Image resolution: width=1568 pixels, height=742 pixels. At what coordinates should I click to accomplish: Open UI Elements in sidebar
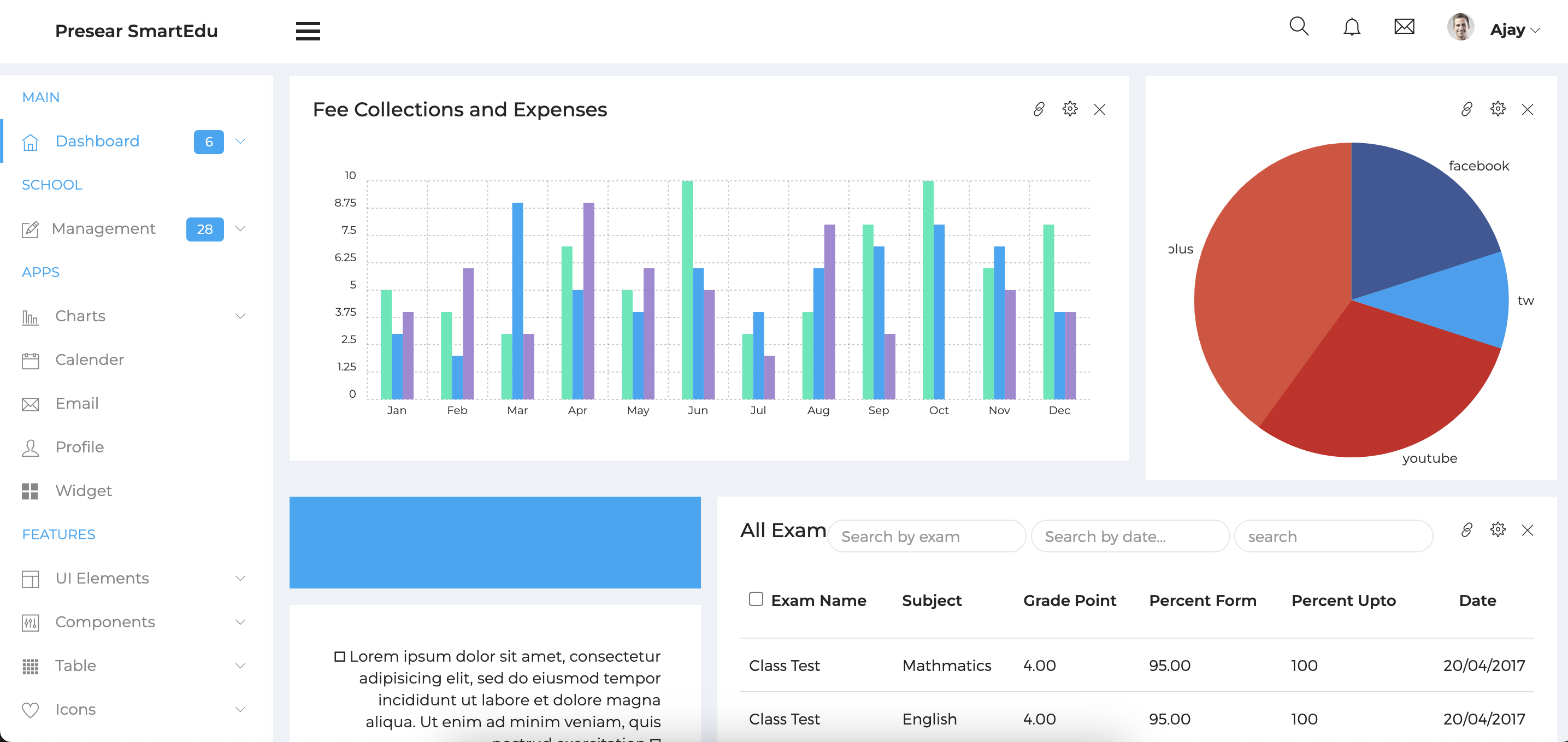pyautogui.click(x=102, y=578)
